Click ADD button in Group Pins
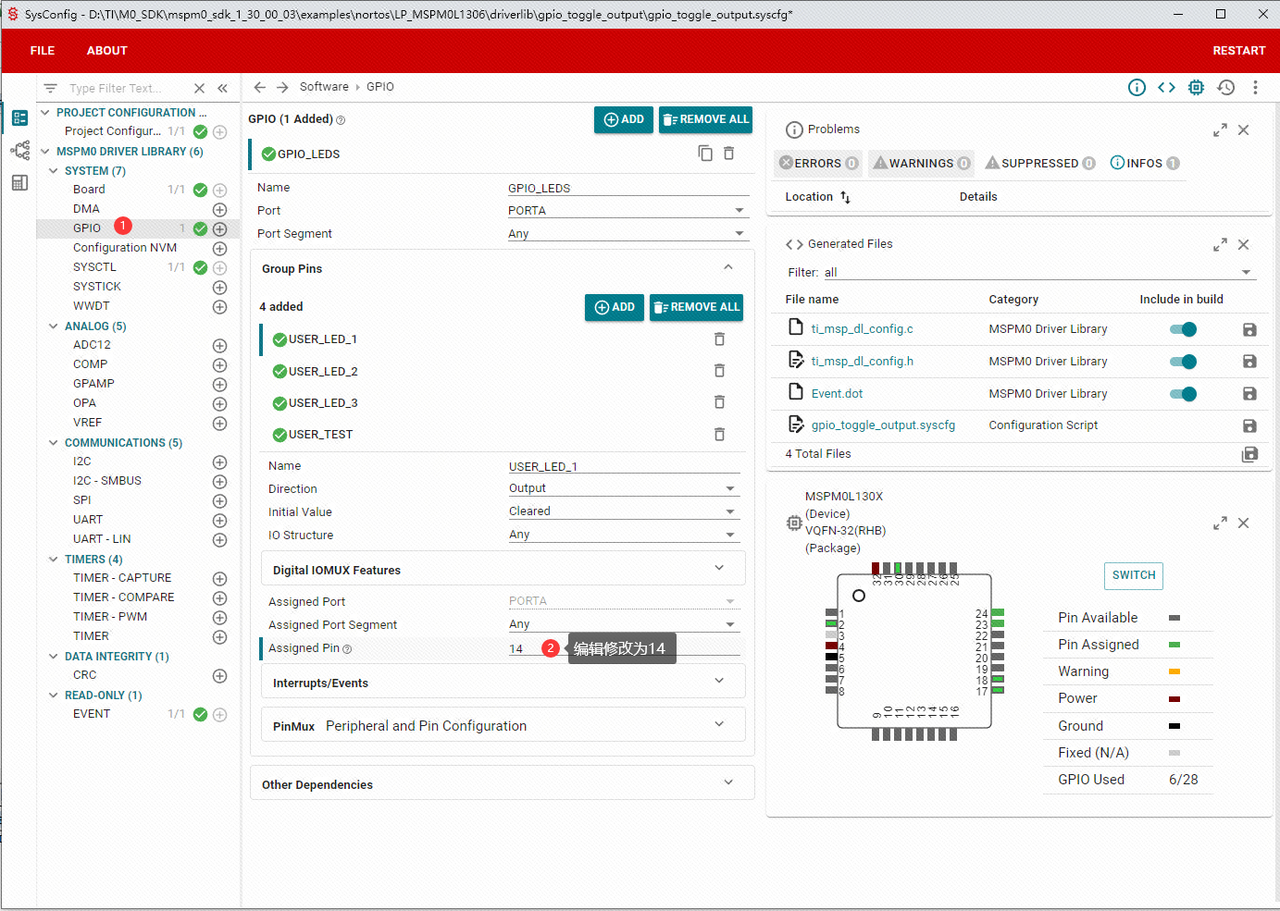The image size is (1280, 911). 614,307
